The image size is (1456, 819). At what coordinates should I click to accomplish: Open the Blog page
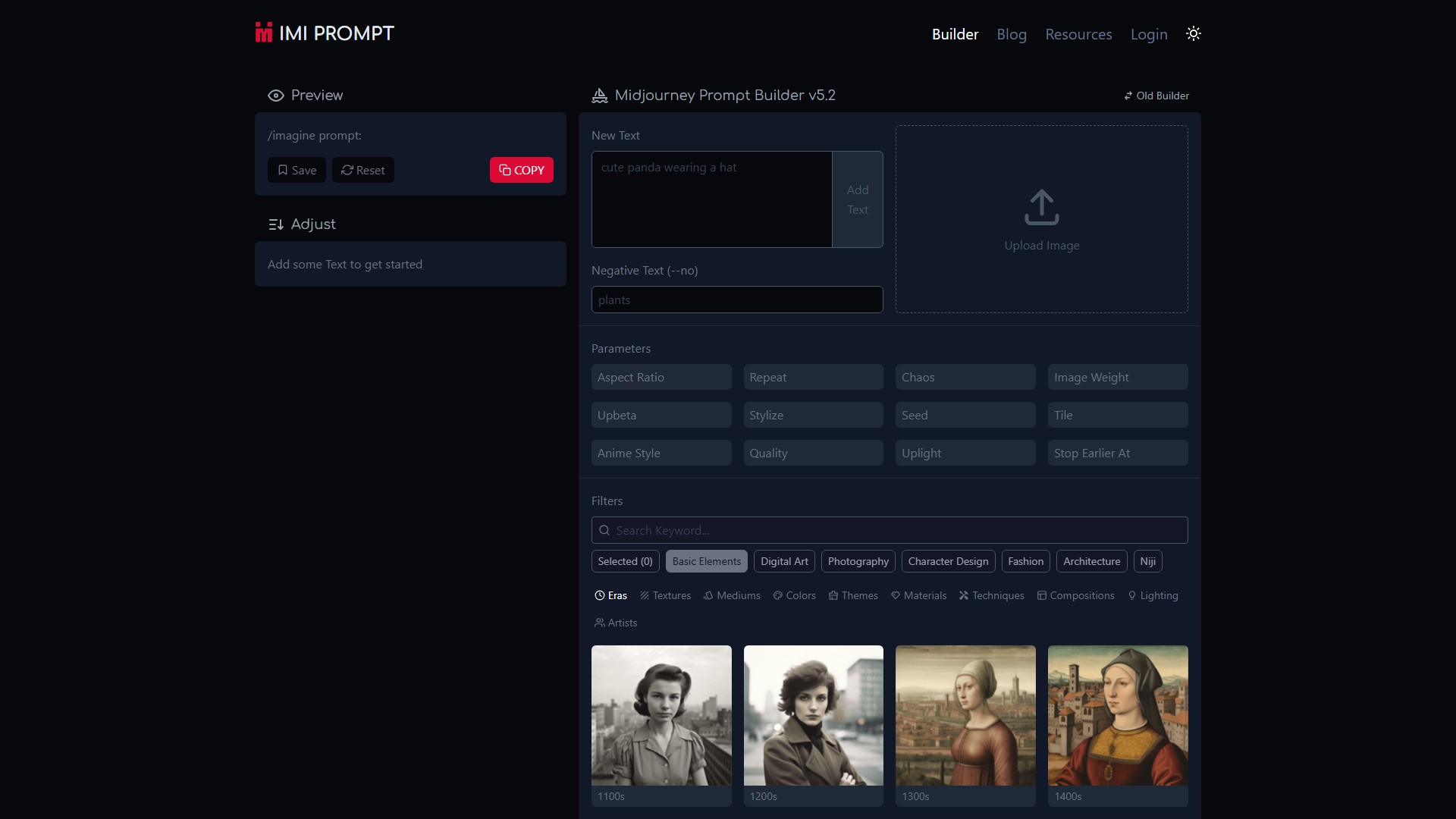pyautogui.click(x=1011, y=34)
